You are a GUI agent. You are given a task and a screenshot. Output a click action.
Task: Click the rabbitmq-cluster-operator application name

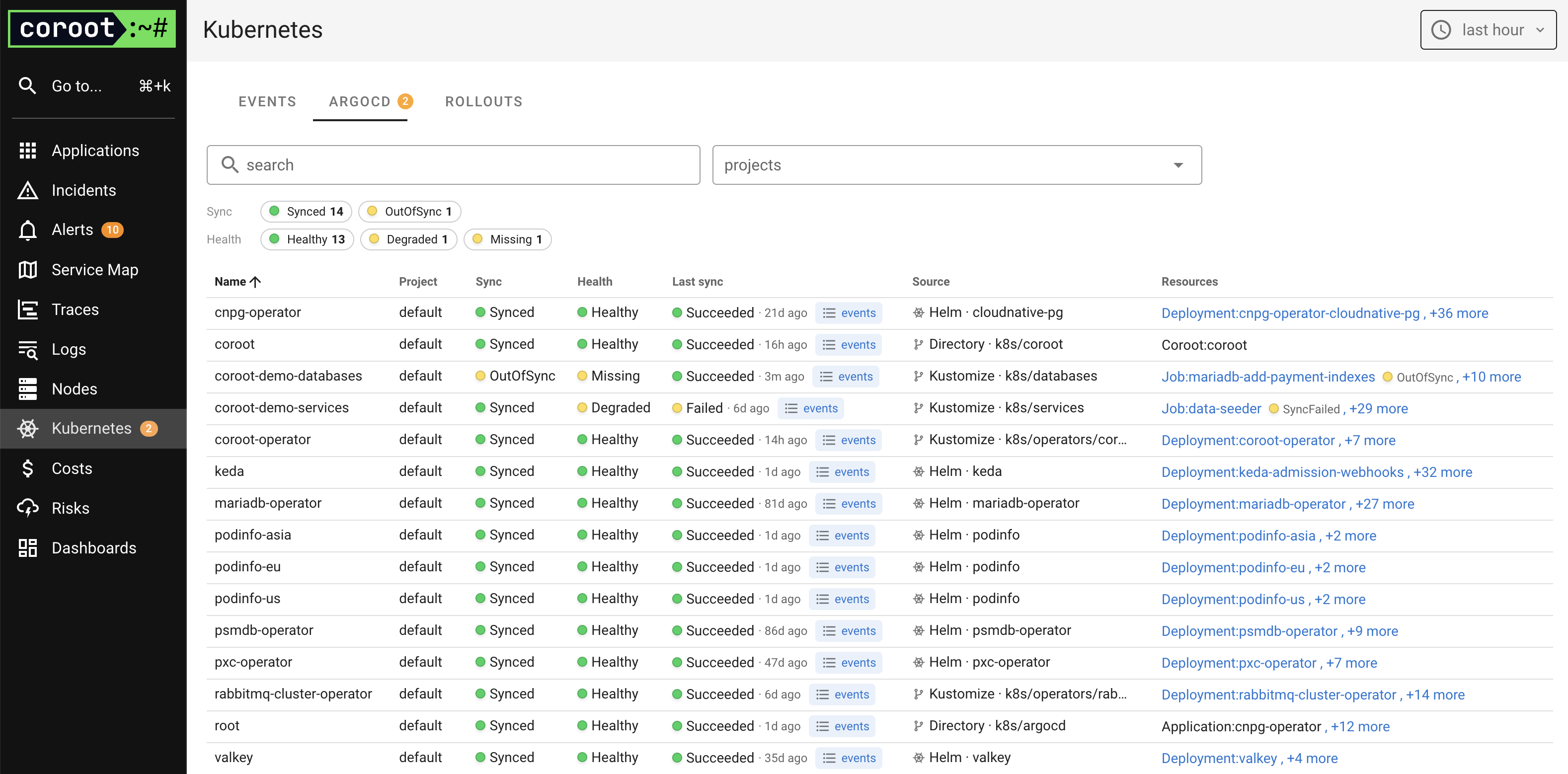tap(294, 695)
